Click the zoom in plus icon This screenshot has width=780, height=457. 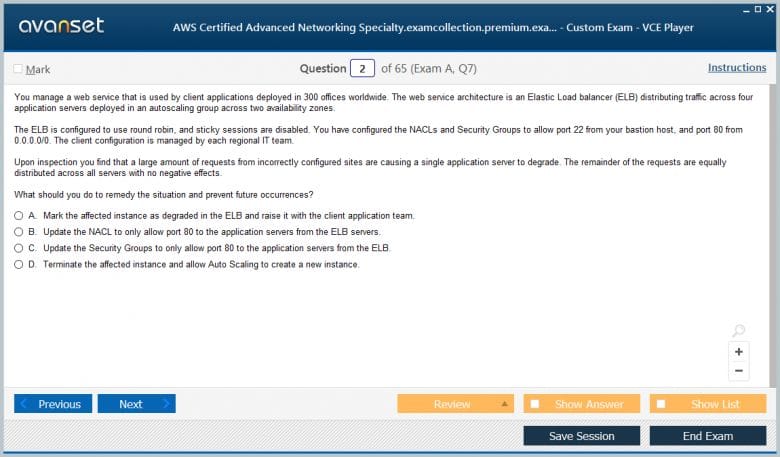coord(739,351)
